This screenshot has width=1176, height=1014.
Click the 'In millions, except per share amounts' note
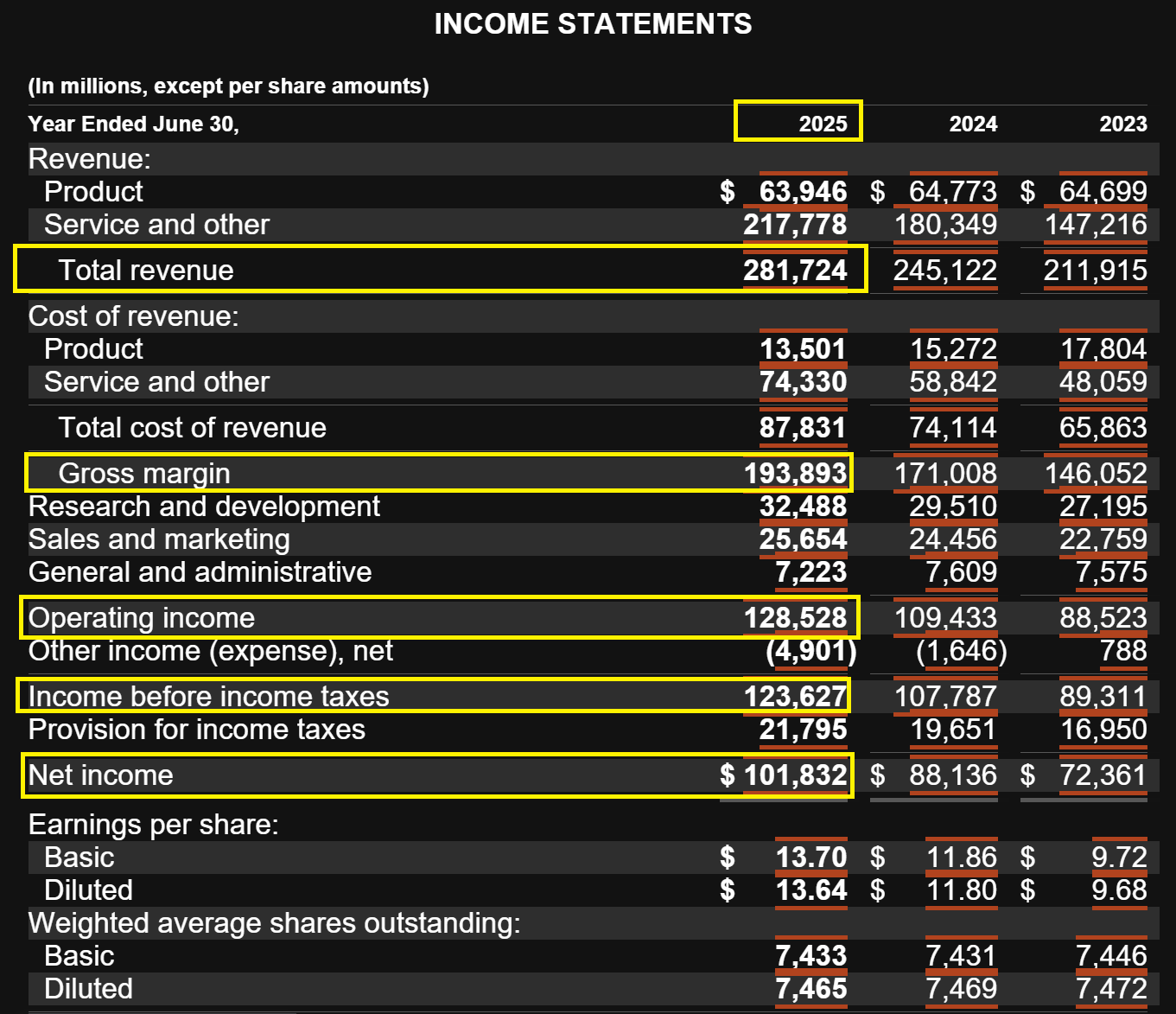coord(228,86)
